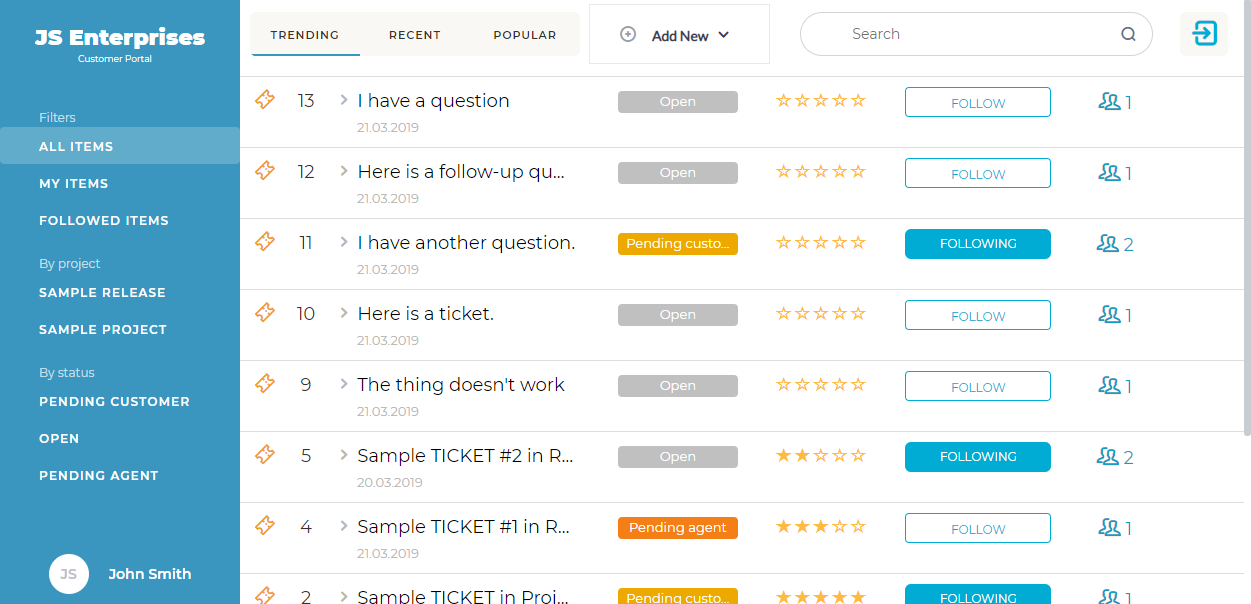
Task: Click the ticket icon for item 13
Action: 265,100
